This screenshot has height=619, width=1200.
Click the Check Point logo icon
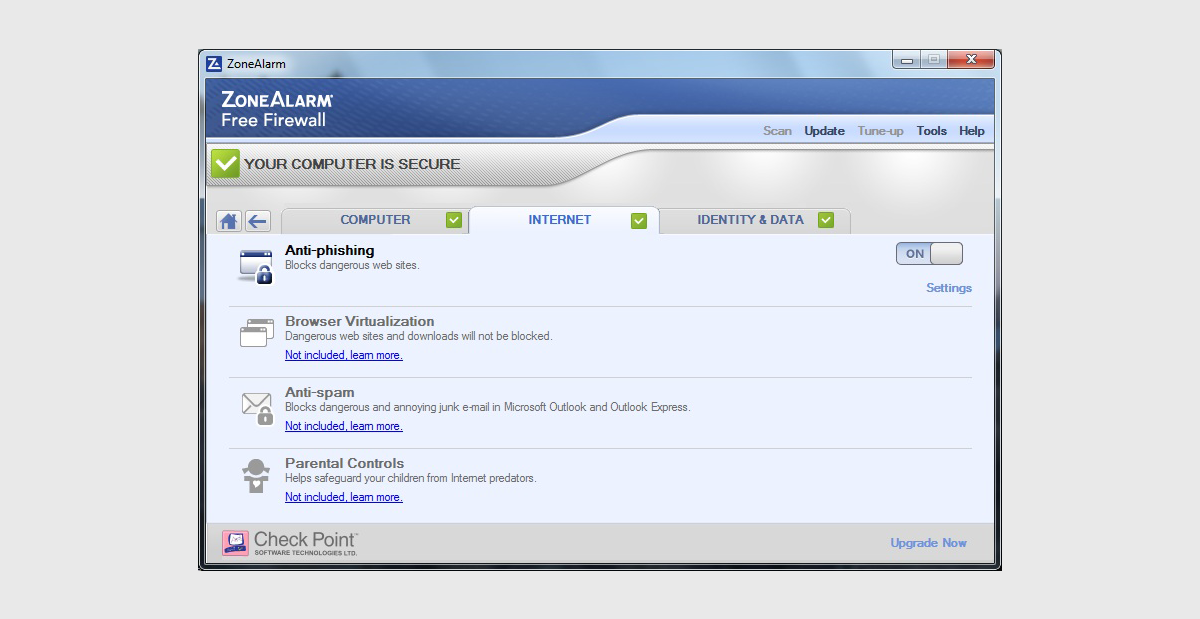235,543
